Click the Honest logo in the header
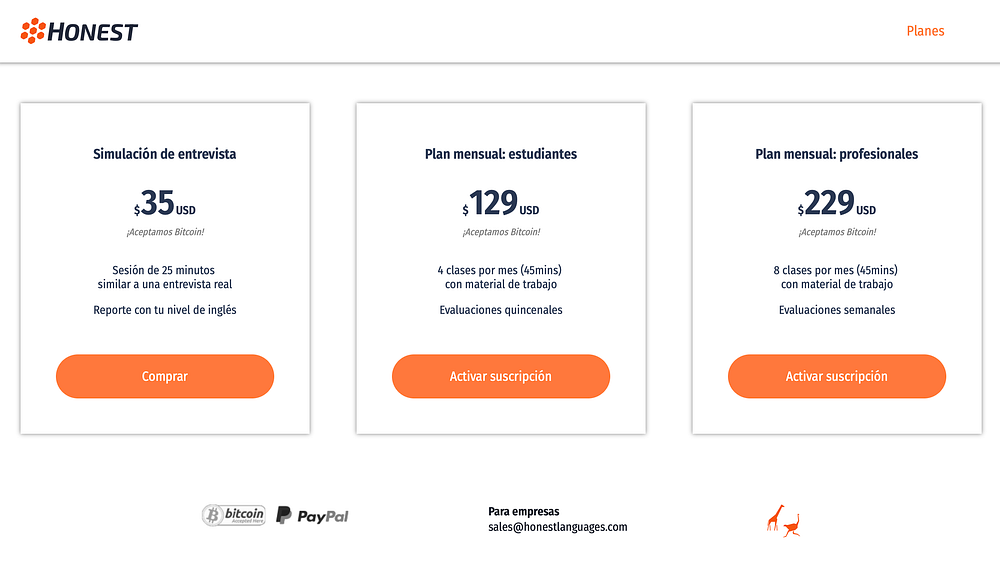Screen dimensions: 1000x569 (x=79, y=31)
